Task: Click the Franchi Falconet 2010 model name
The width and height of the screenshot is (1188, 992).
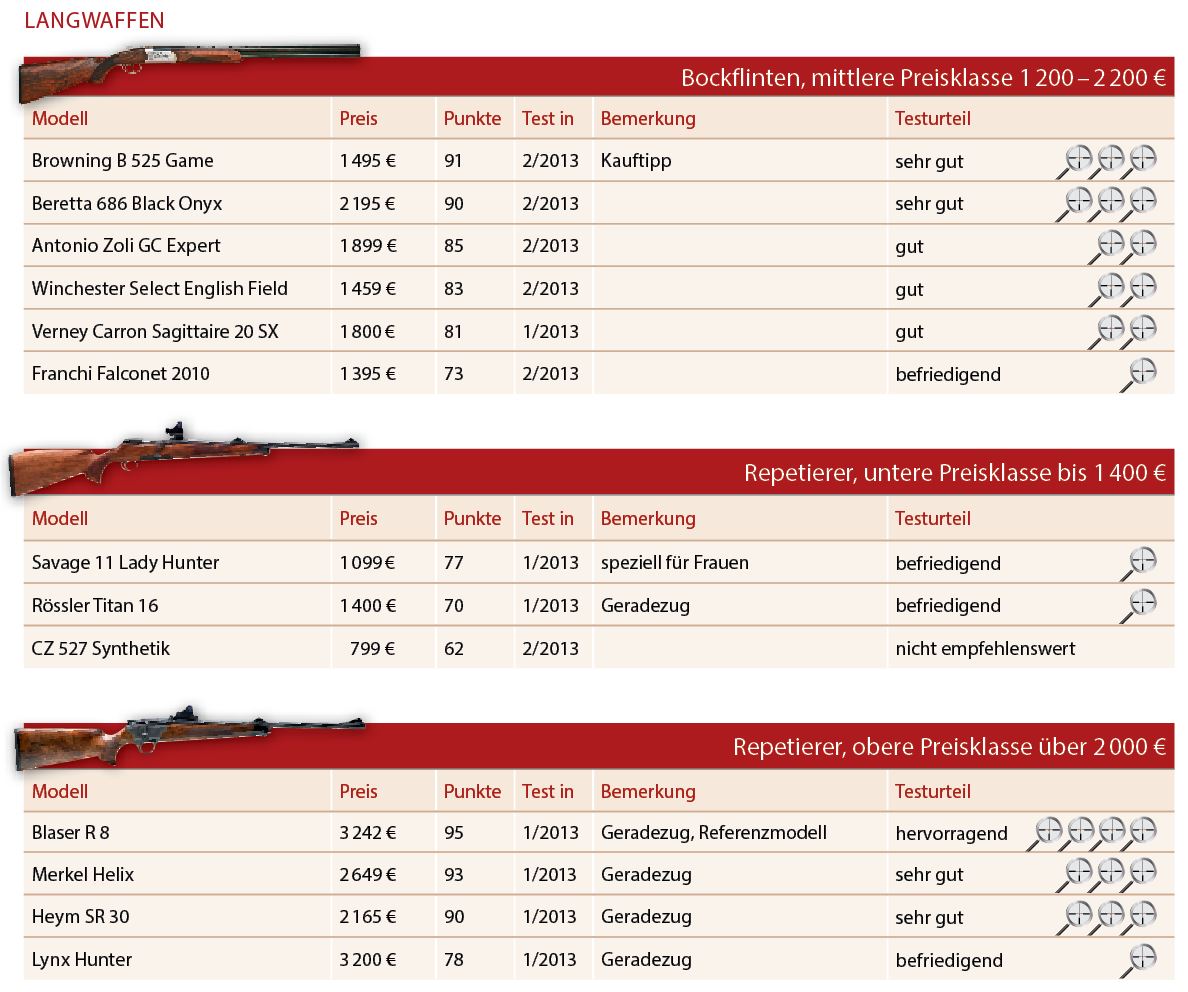Action: (120, 374)
